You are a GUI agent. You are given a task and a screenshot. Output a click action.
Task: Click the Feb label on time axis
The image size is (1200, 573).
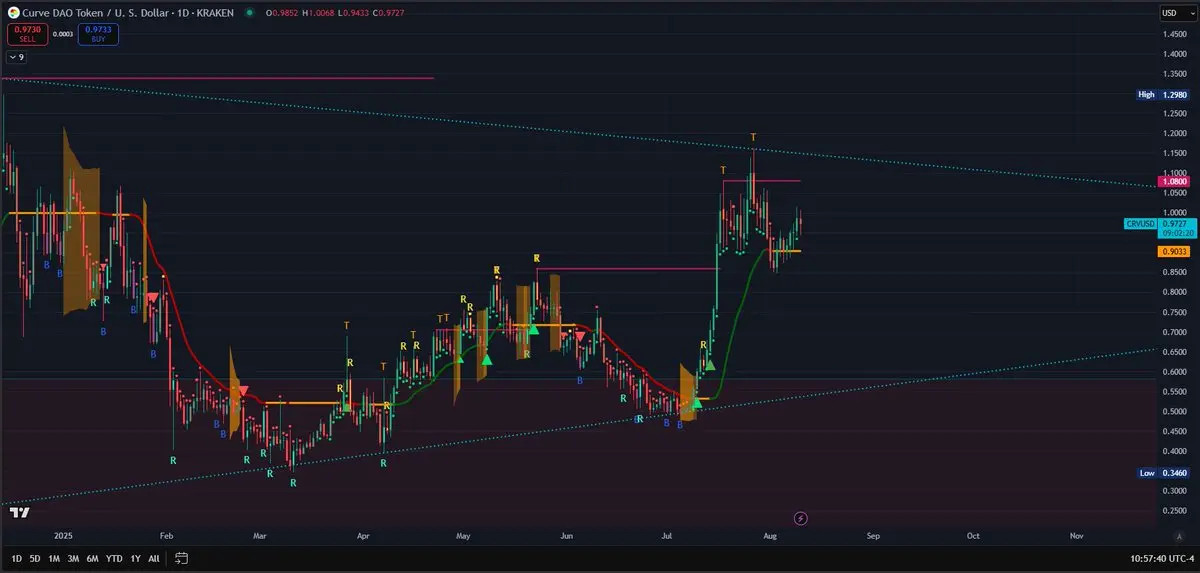point(166,536)
